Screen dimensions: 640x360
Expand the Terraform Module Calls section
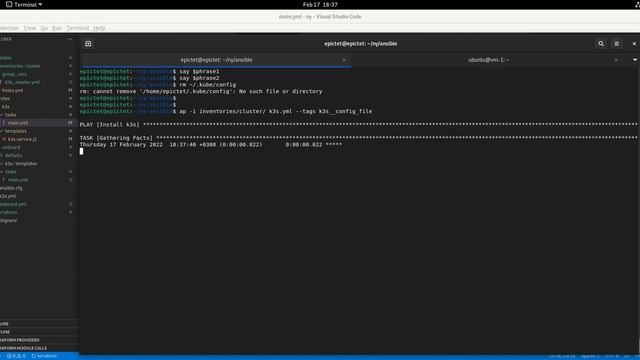[39, 348]
